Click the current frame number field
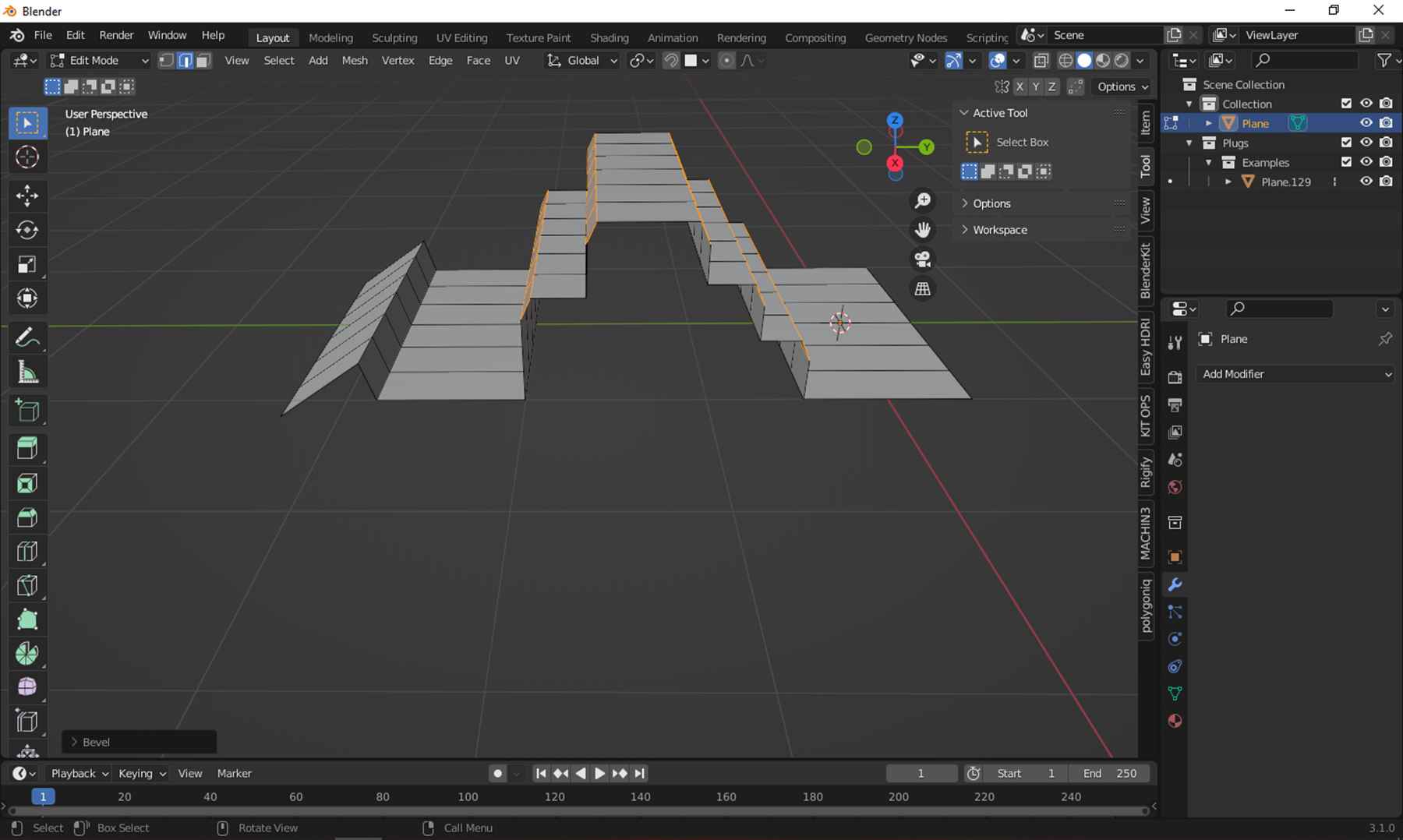The image size is (1403, 840). click(921, 773)
